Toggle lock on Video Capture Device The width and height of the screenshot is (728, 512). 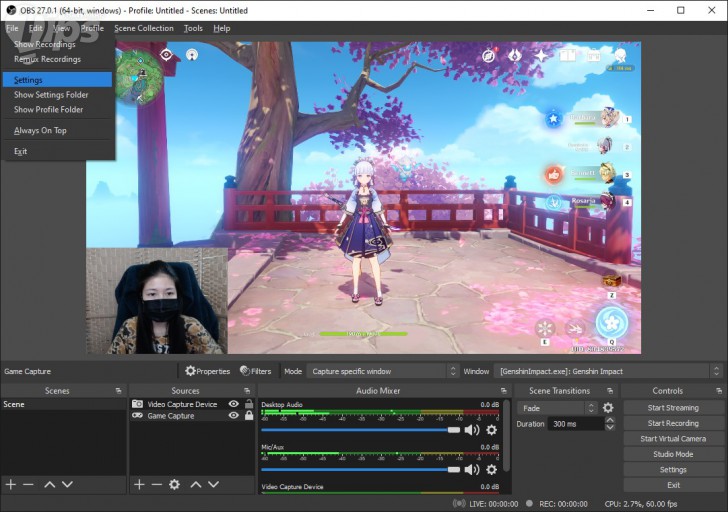tap(249, 404)
